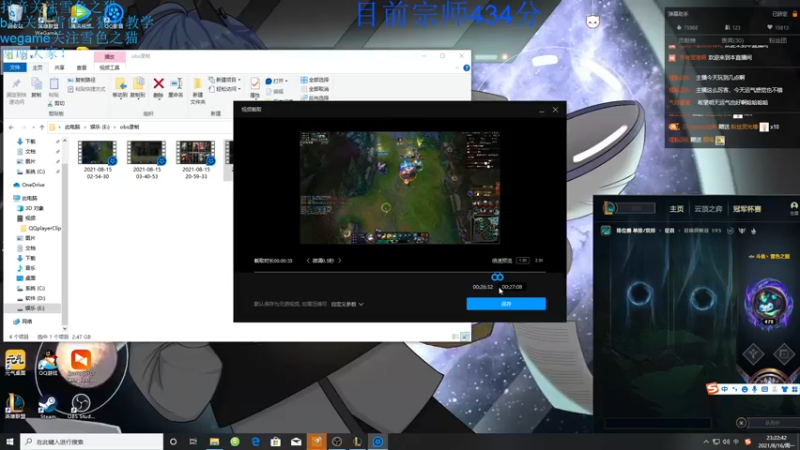Select video file 2021-08-15 02-54-30

point(97,160)
